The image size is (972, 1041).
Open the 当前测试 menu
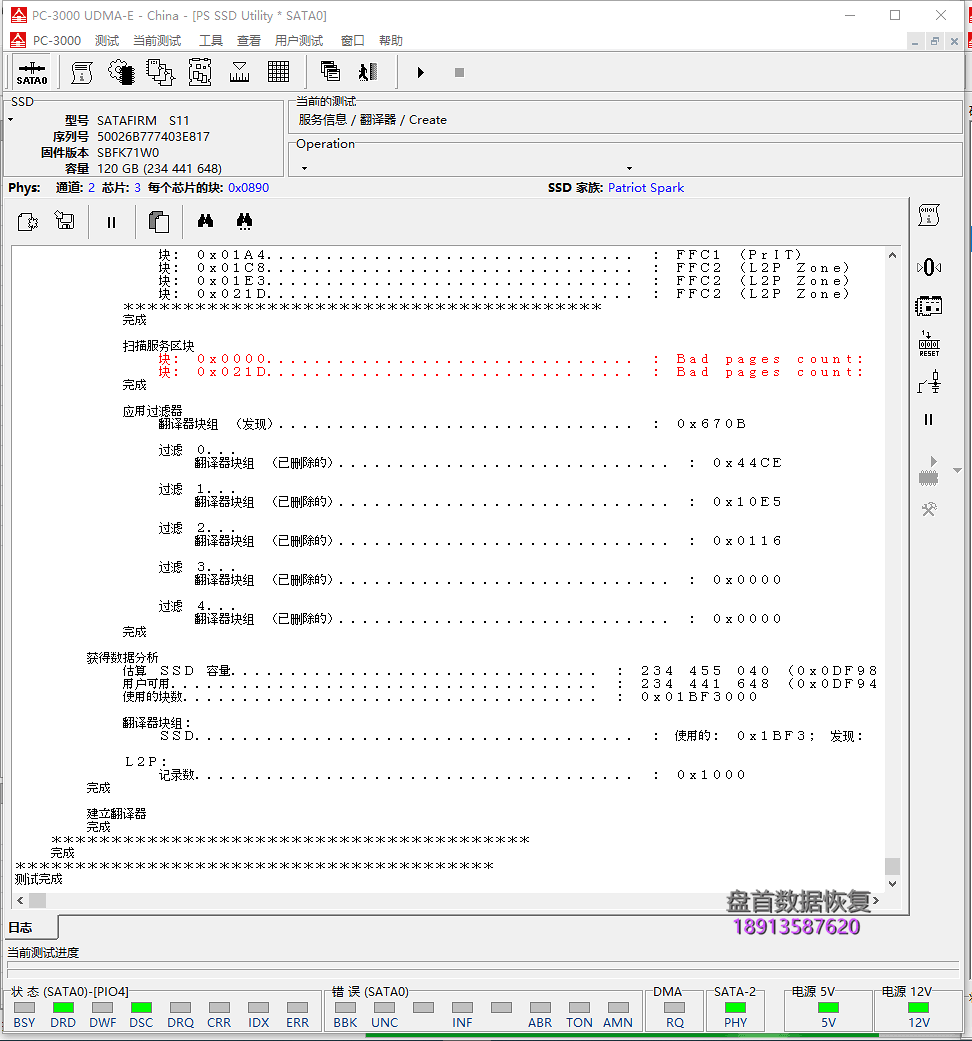pos(157,40)
